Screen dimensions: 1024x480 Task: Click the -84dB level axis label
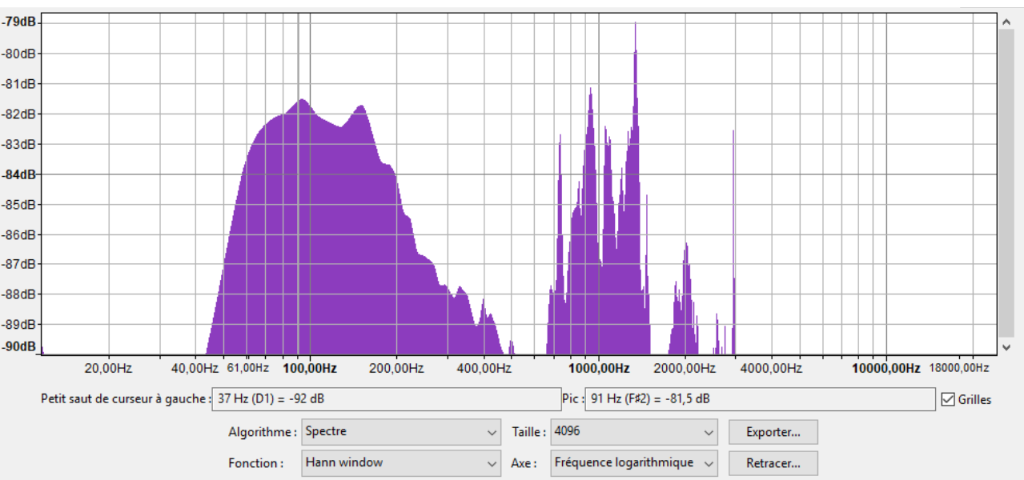point(20,174)
